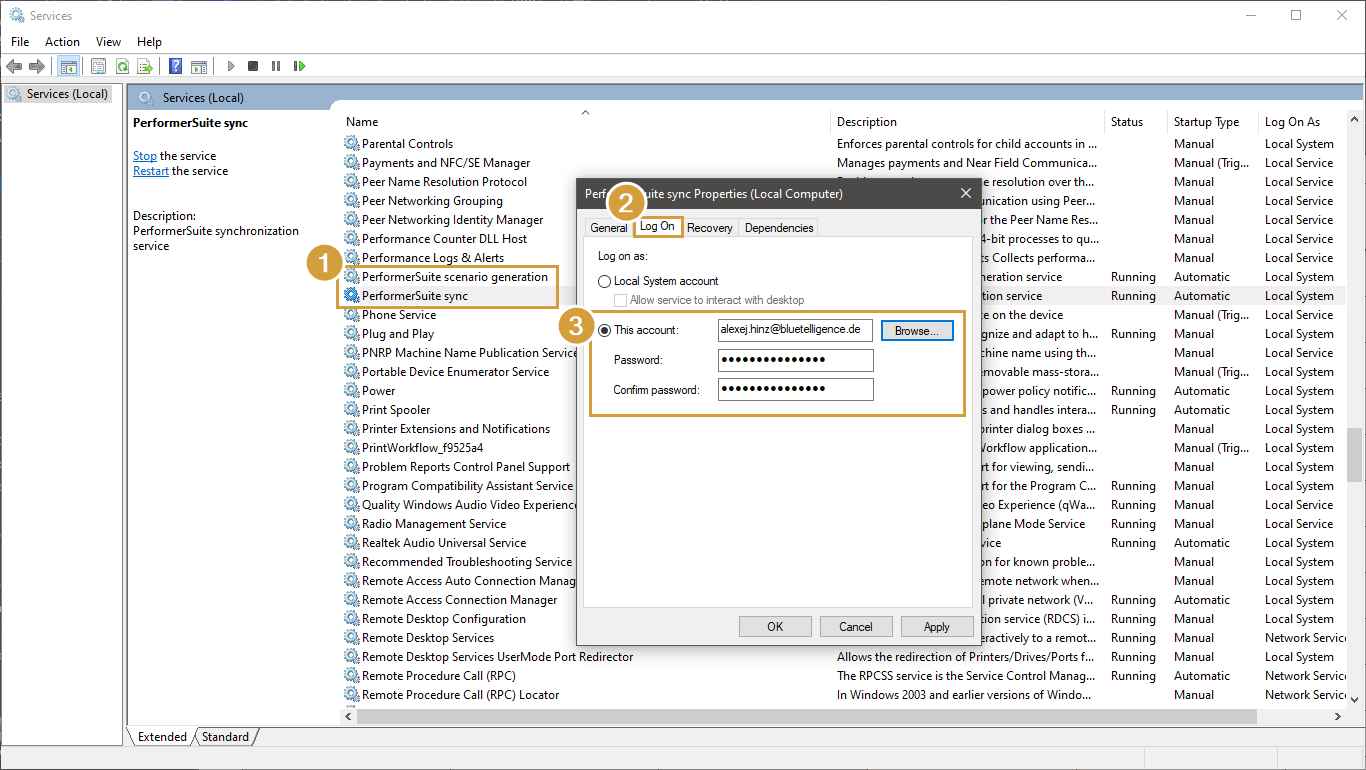Viewport: 1366px width, 770px height.
Task: Sort services by the Startup Type column
Action: (1206, 122)
